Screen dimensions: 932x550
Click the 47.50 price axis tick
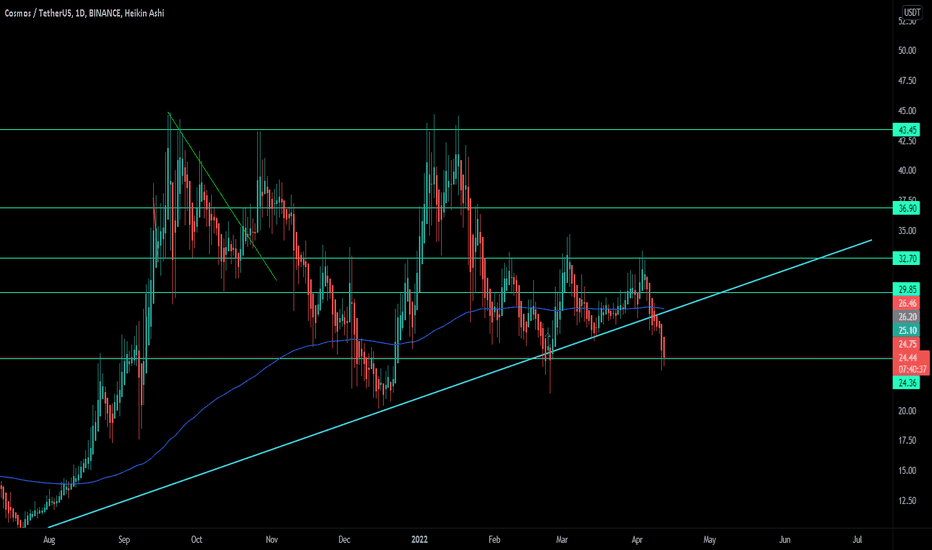[x=906, y=81]
